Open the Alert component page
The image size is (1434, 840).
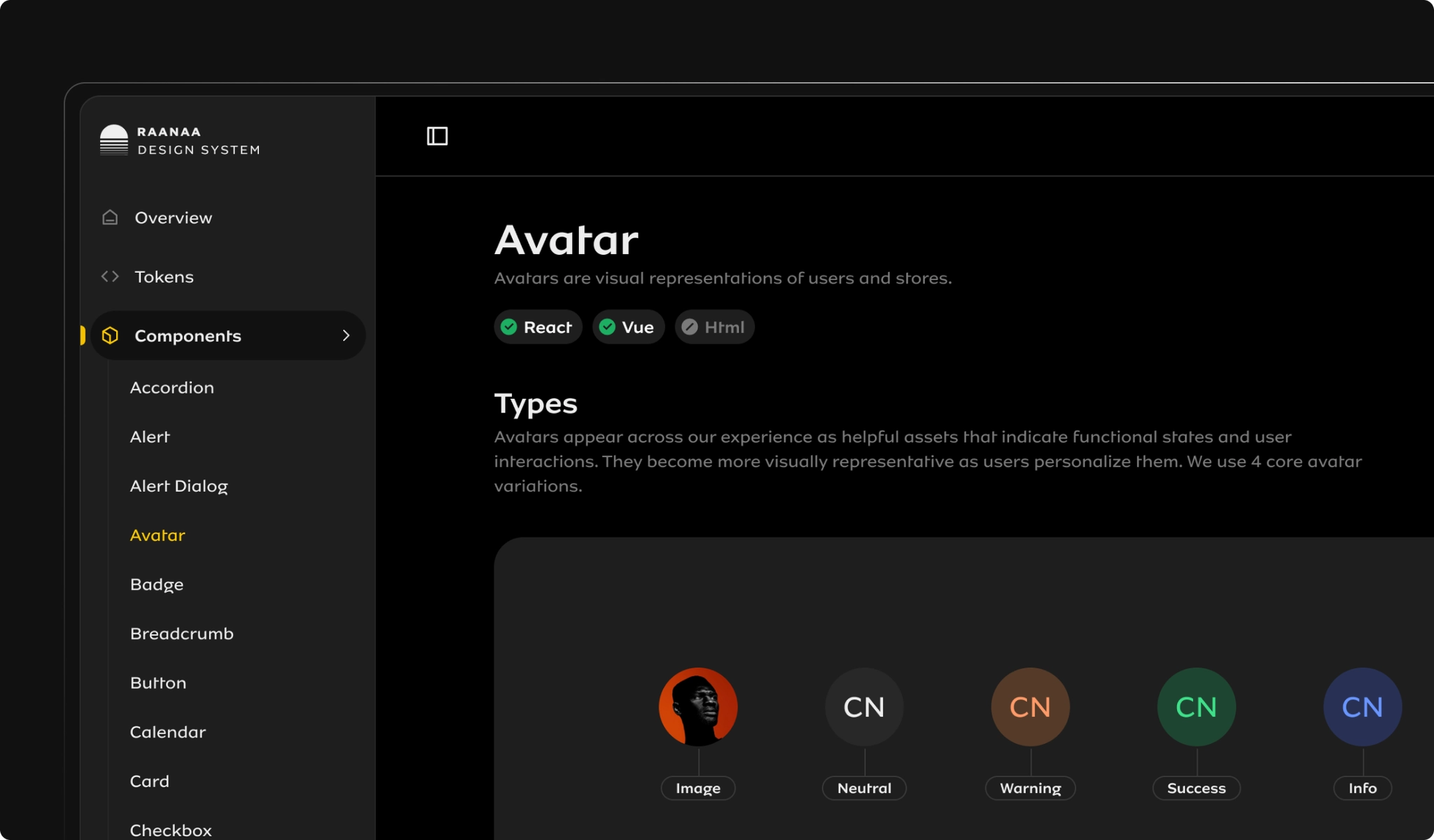coord(150,437)
